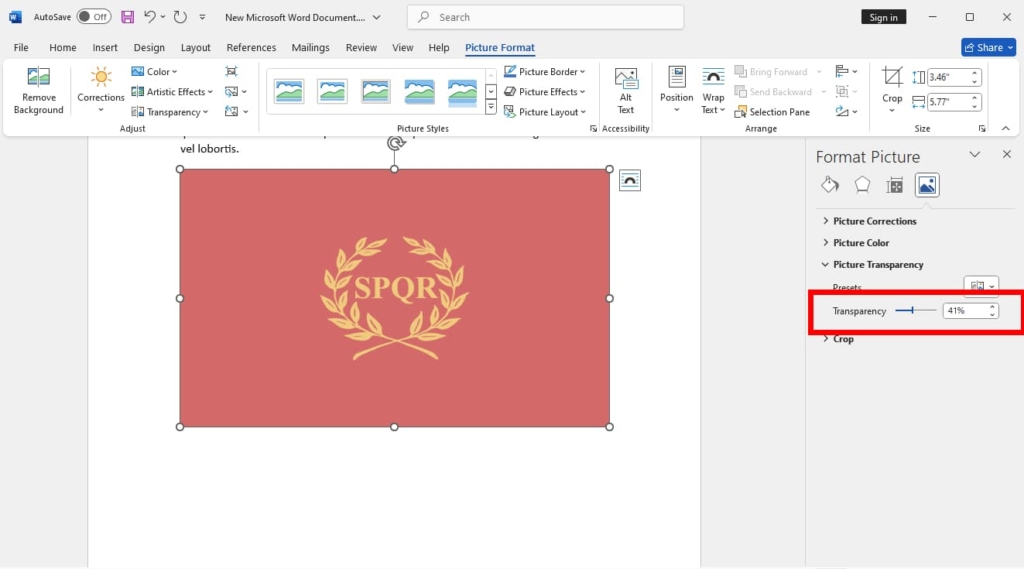Click the Transparency slider in pane
Screen dimensions: 1024x569
click(916, 310)
